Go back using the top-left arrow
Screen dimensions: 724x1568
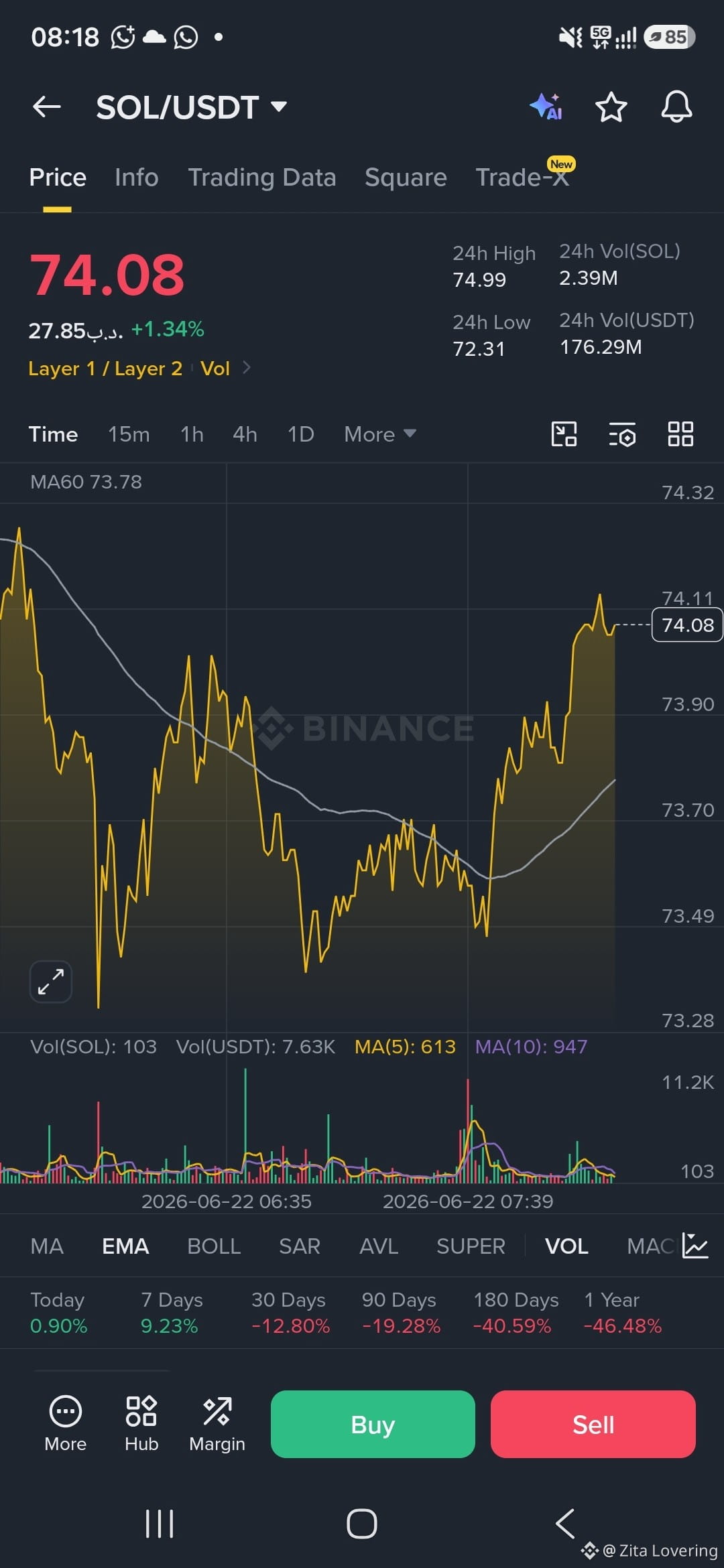(47, 107)
